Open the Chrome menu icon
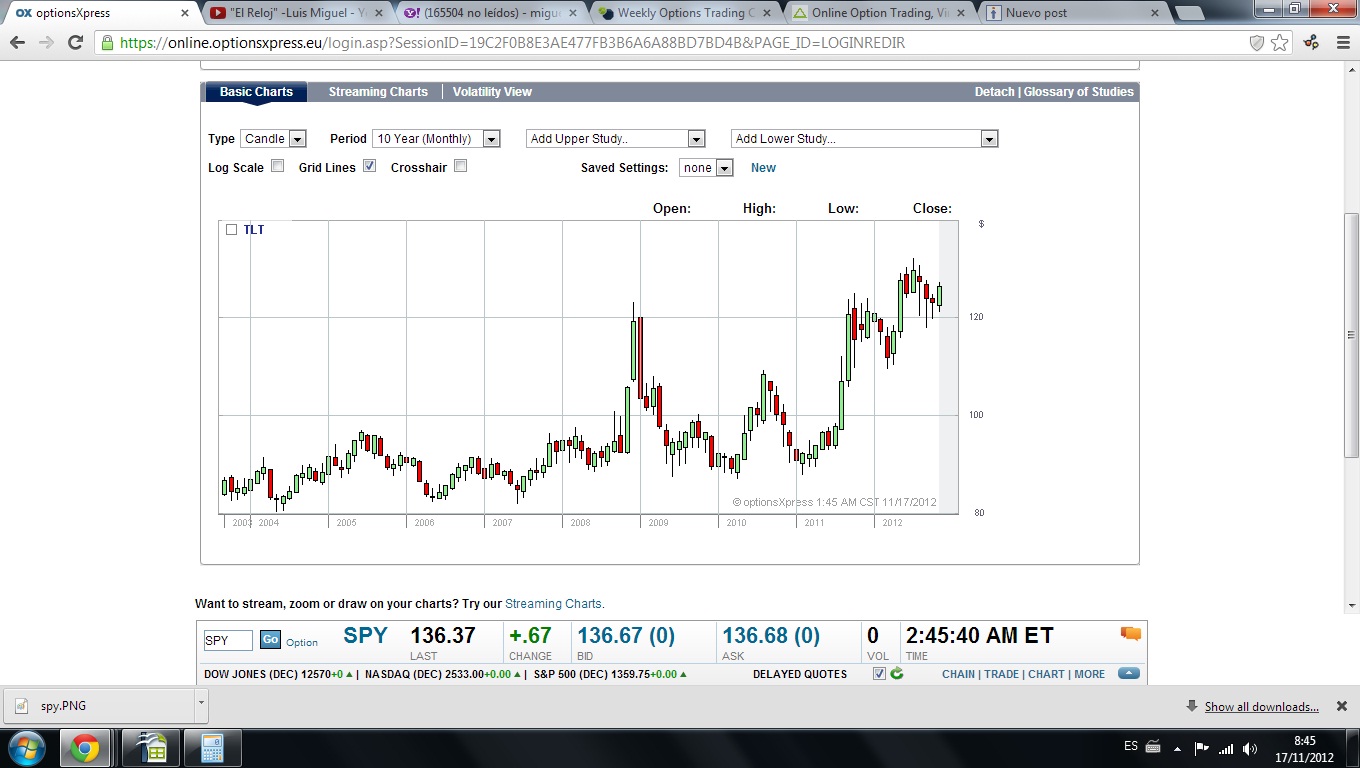 click(x=1342, y=43)
